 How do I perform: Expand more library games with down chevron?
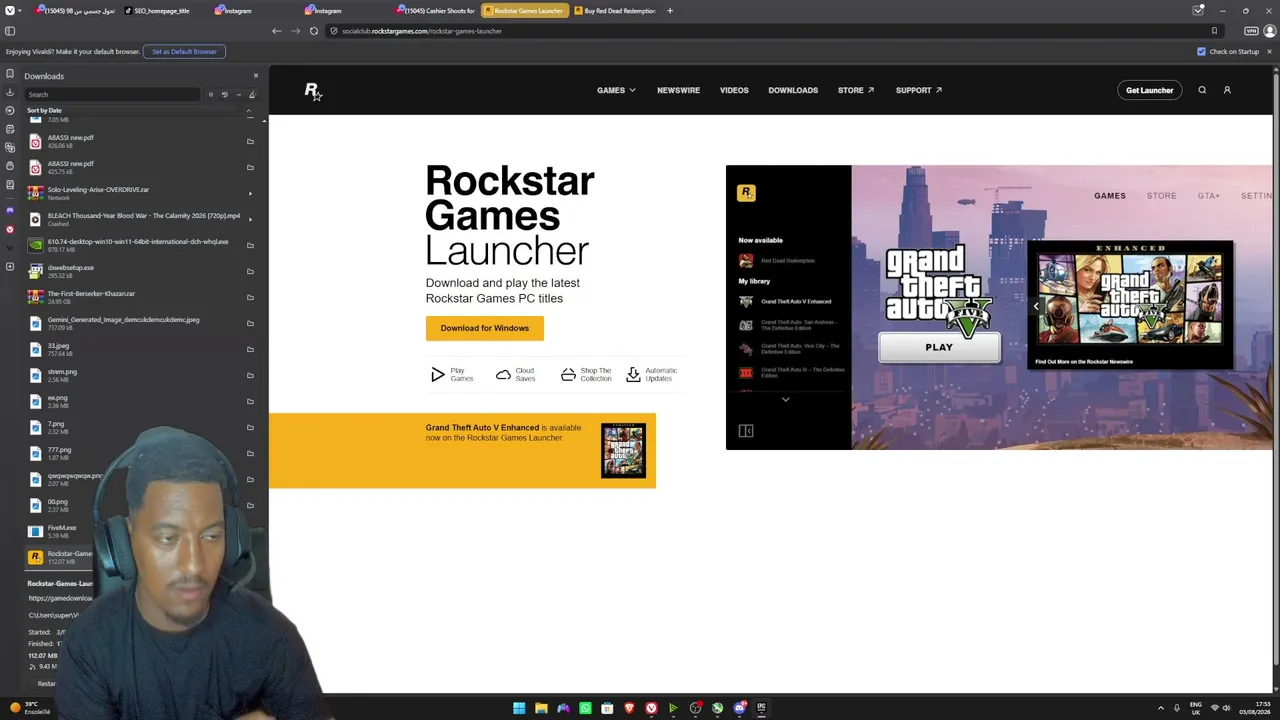point(786,400)
